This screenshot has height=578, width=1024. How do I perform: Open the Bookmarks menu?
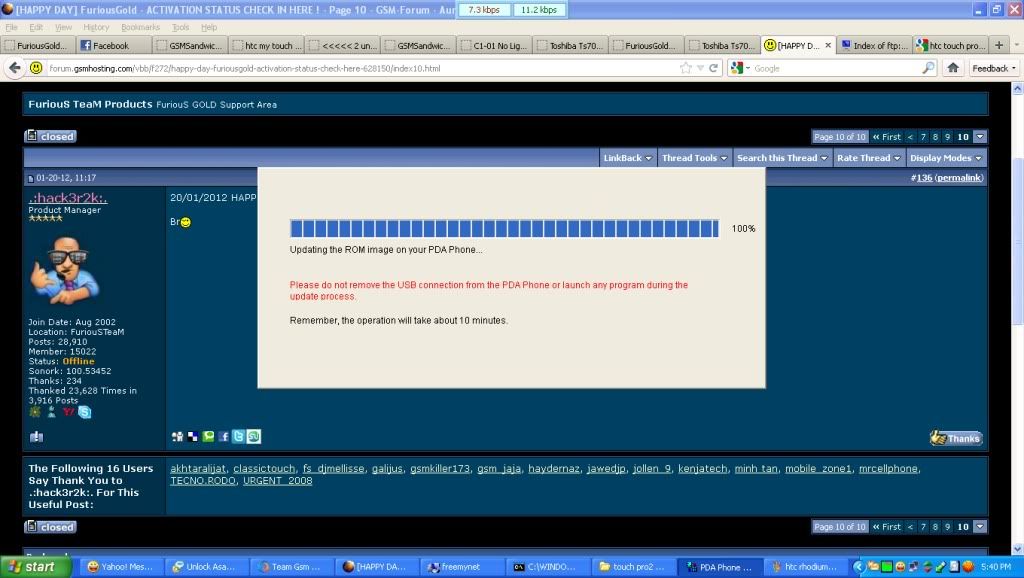(x=140, y=27)
